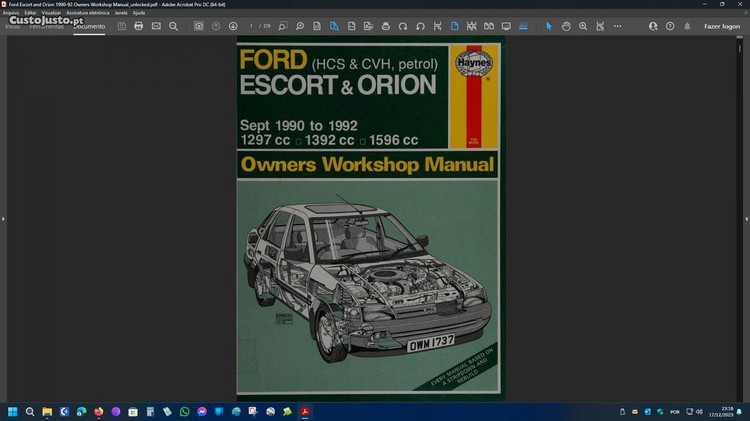
Task: Click the Print icon in the toolbar
Action: [x=139, y=26]
